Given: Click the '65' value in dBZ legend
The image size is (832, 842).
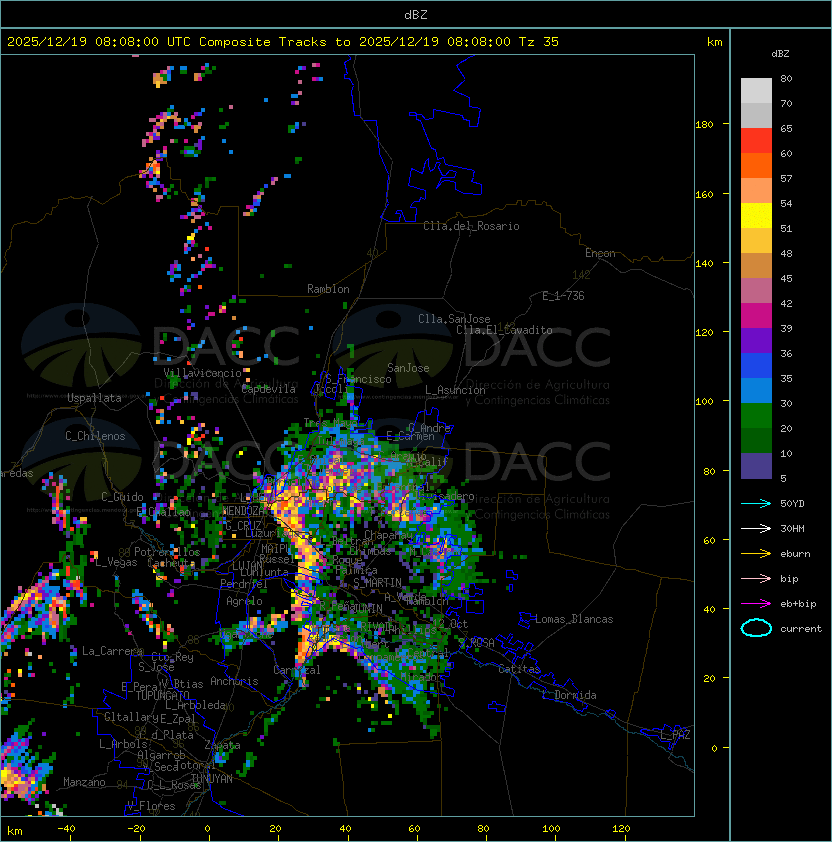Looking at the screenshot, I should coord(786,128).
